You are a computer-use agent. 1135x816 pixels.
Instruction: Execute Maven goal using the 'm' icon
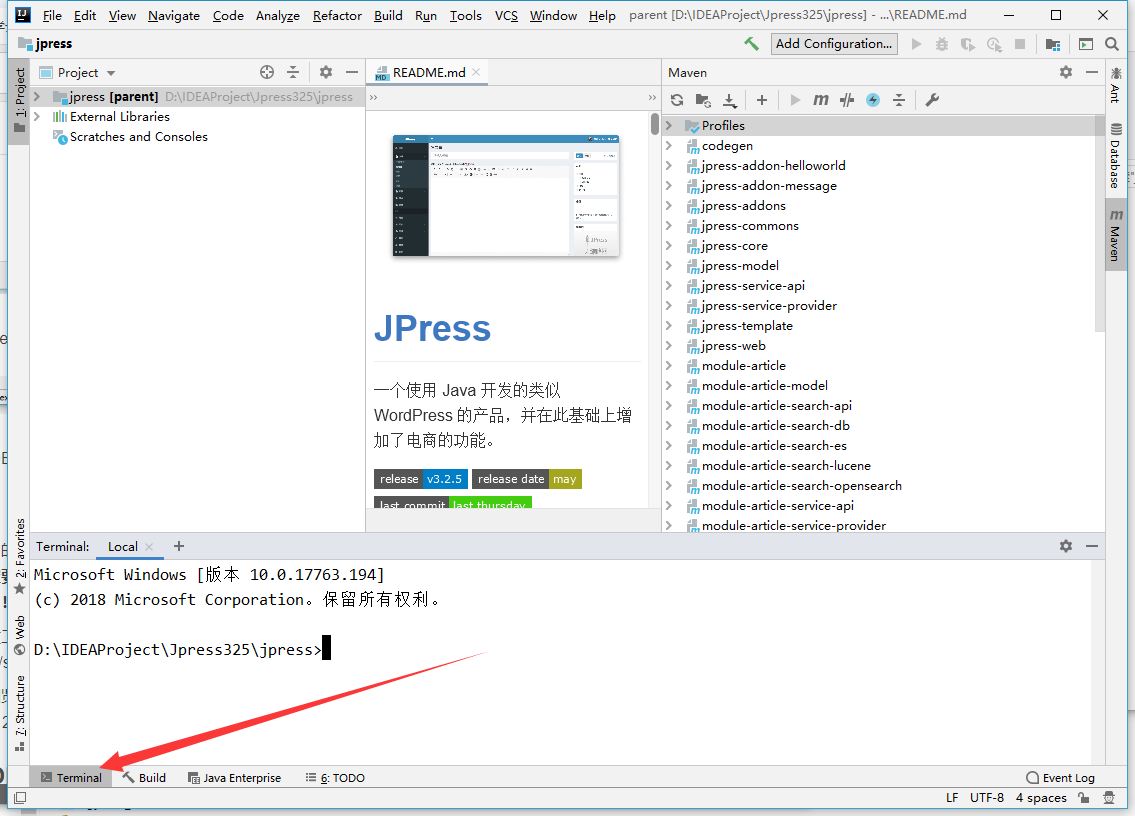820,99
